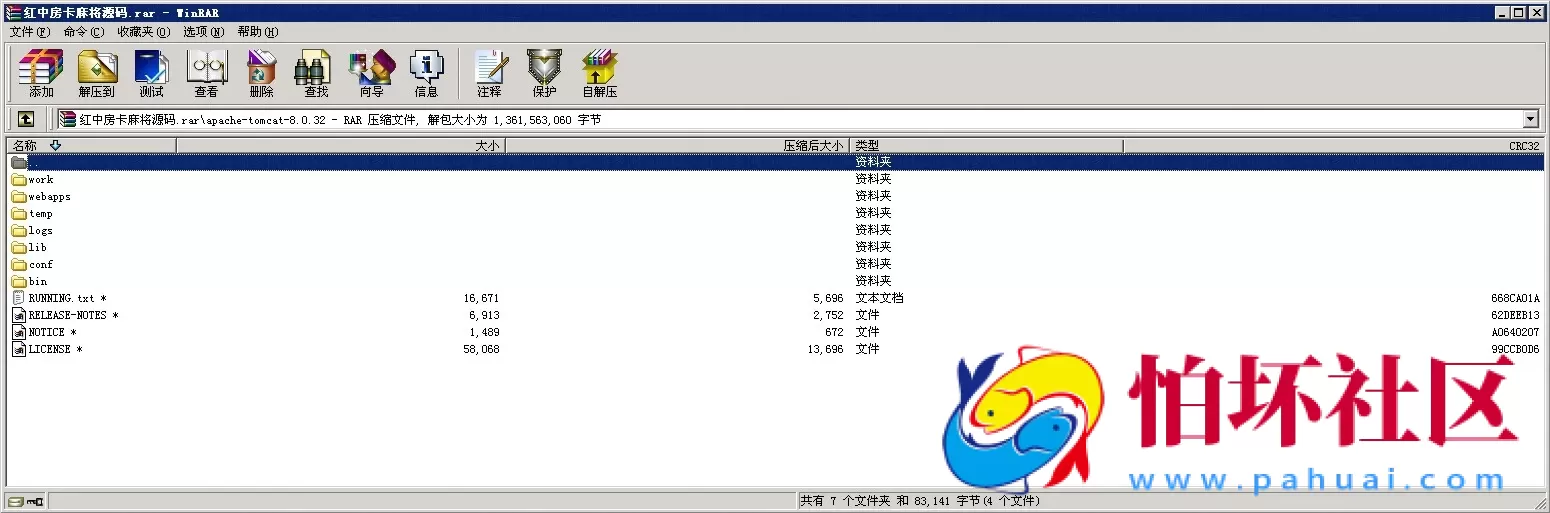Screen dimensions: 1550x513
Task: Click the 信息 (Info) toolbar icon
Action: (x=426, y=73)
